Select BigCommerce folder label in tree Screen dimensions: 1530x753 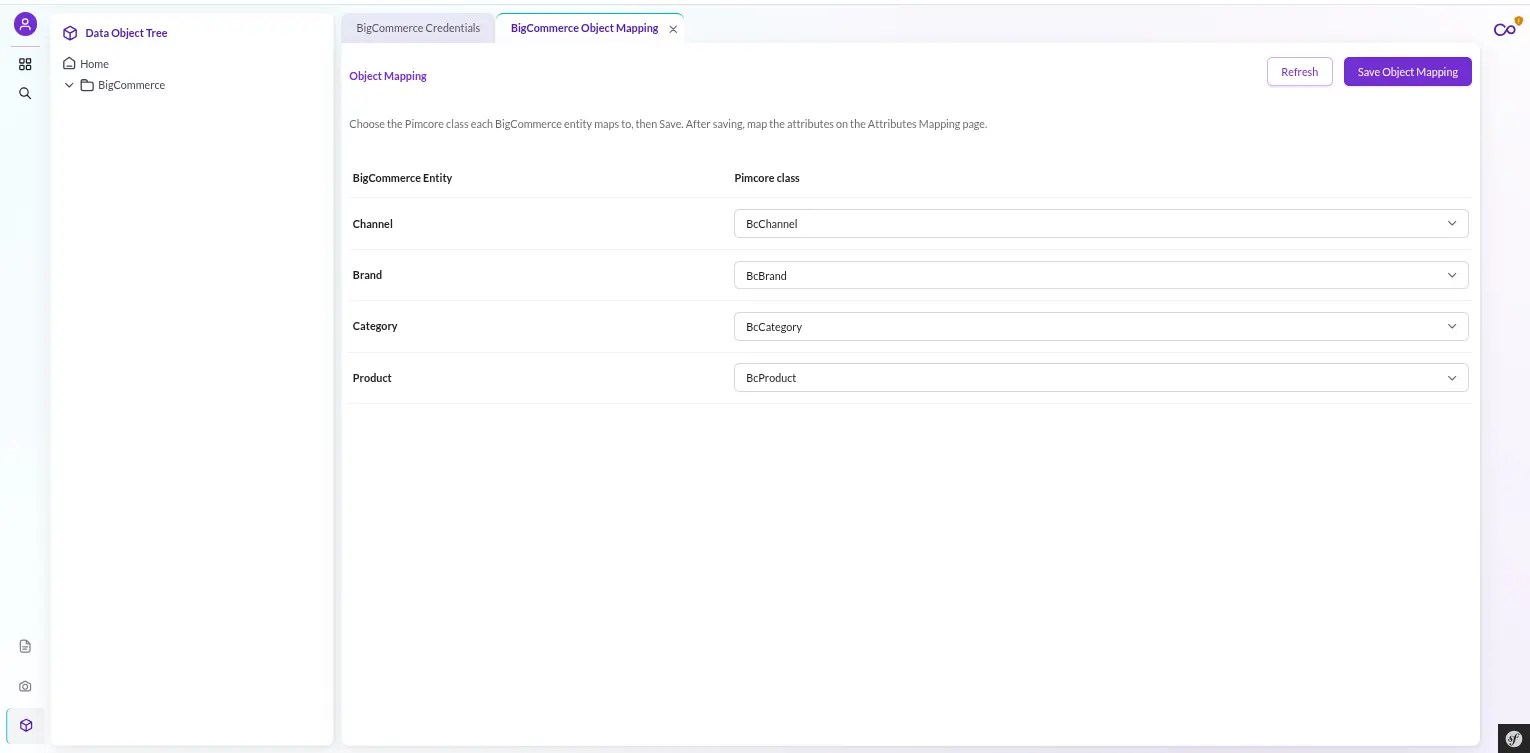pos(131,85)
